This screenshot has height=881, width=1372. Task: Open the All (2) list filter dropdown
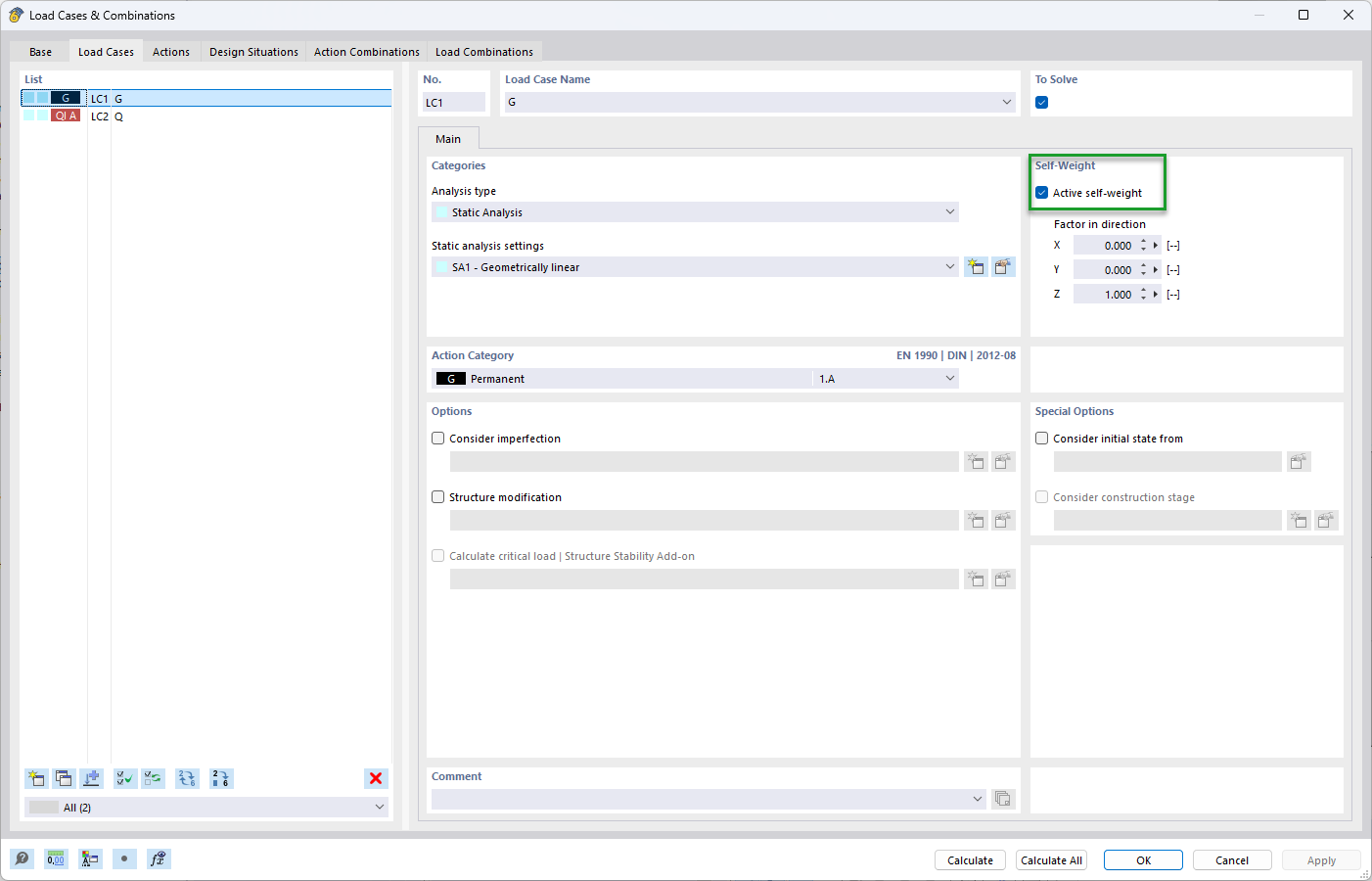(380, 807)
